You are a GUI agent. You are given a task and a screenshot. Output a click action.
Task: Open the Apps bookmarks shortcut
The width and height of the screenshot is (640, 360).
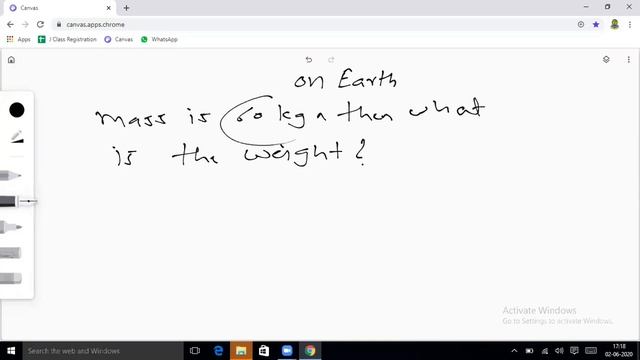tap(19, 39)
